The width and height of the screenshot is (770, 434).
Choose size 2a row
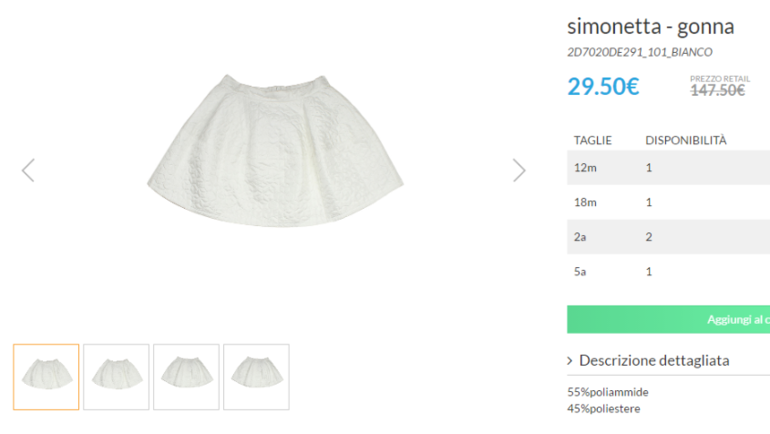667,237
